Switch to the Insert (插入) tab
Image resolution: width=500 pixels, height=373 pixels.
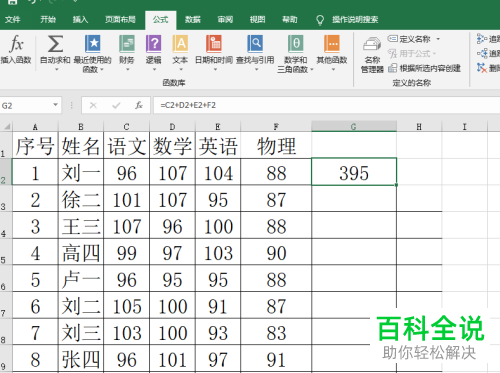coord(80,19)
